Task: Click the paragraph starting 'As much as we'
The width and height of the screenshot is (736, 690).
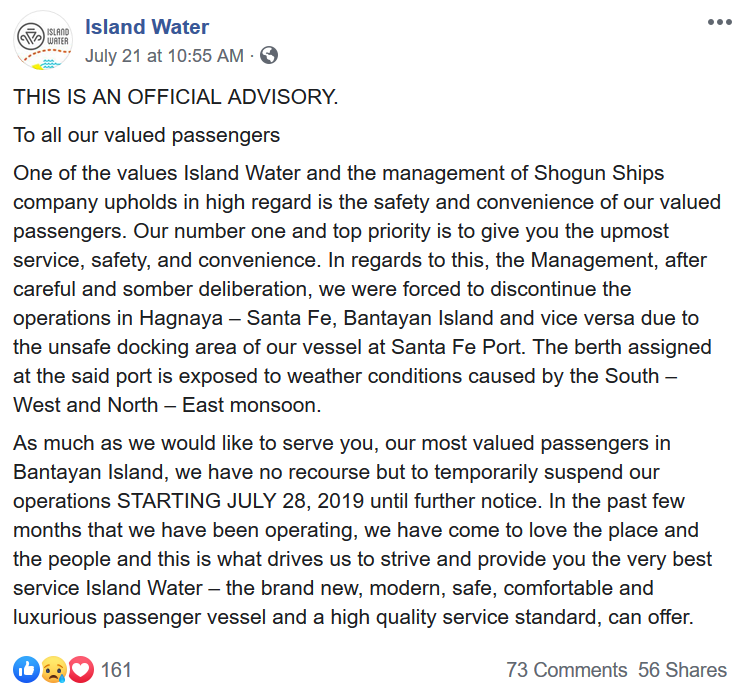Action: [362, 530]
